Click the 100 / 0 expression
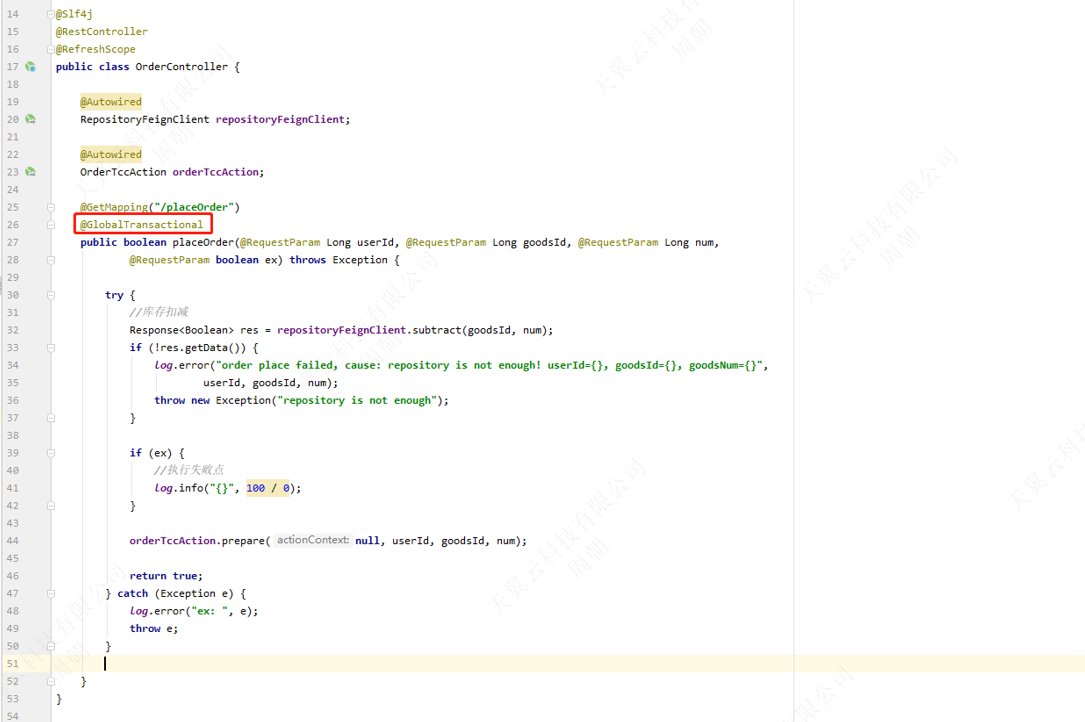 (x=268, y=488)
